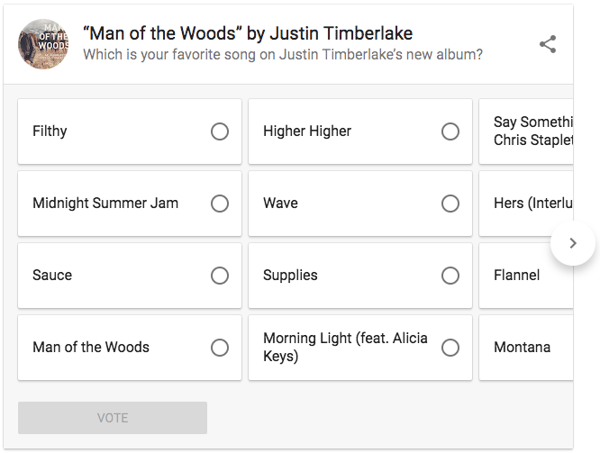Open the album cover thumbnail
Screen dimensions: 600x453
43,44
